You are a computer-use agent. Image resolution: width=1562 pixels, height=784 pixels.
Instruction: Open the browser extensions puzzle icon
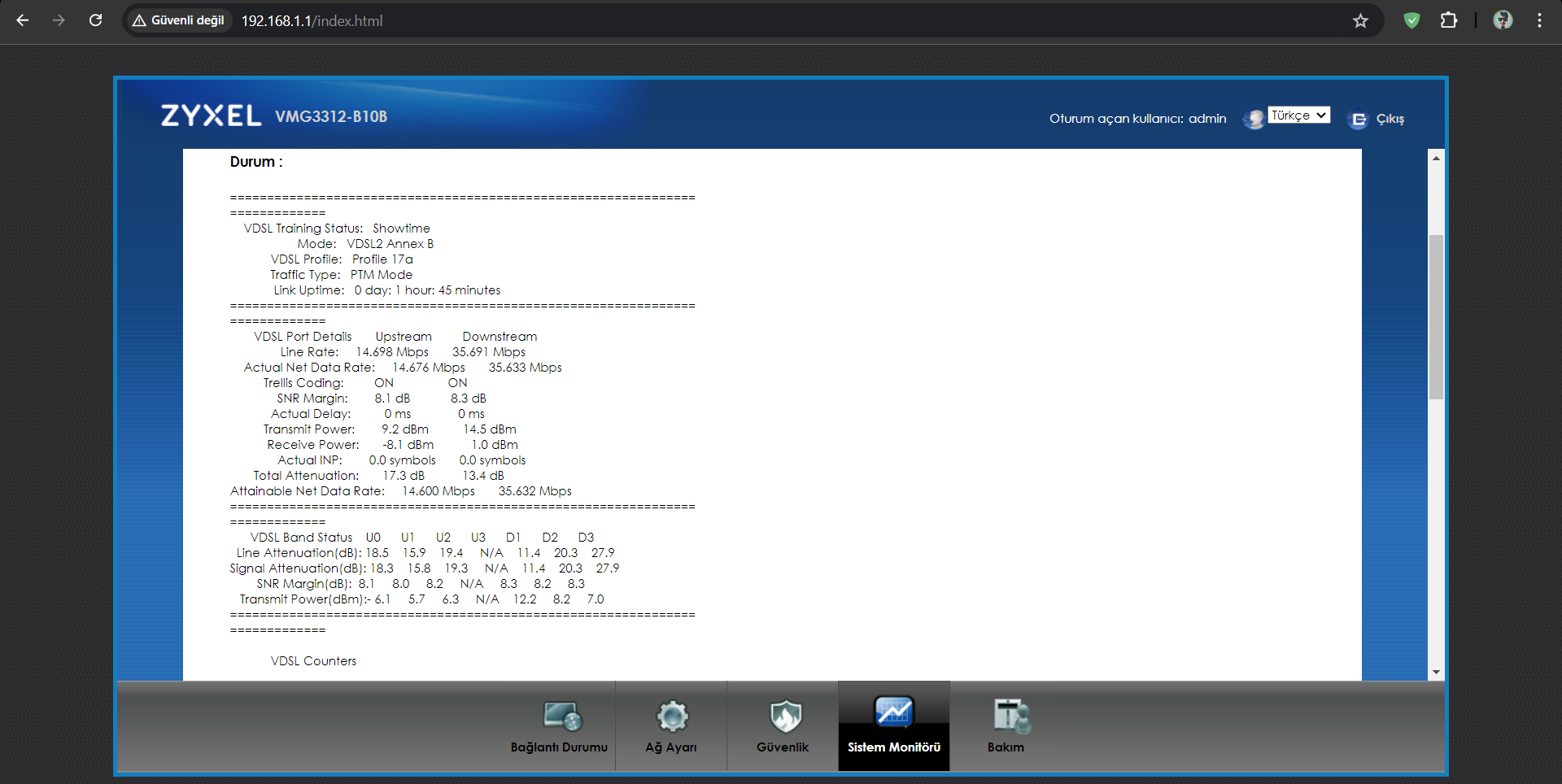click(1449, 20)
